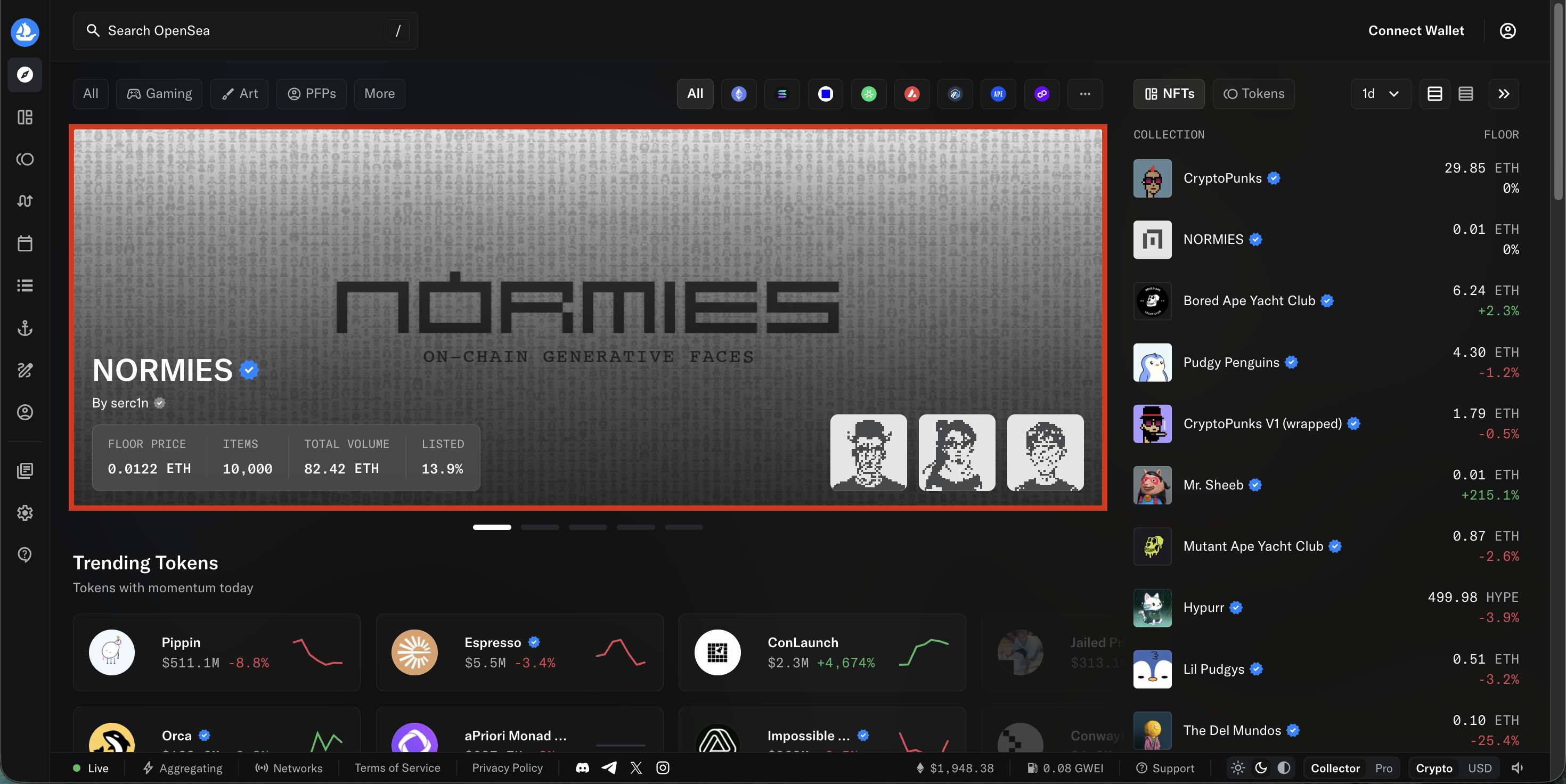Open the 1d timeframe dropdown
The height and width of the screenshot is (784, 1566).
click(1380, 94)
